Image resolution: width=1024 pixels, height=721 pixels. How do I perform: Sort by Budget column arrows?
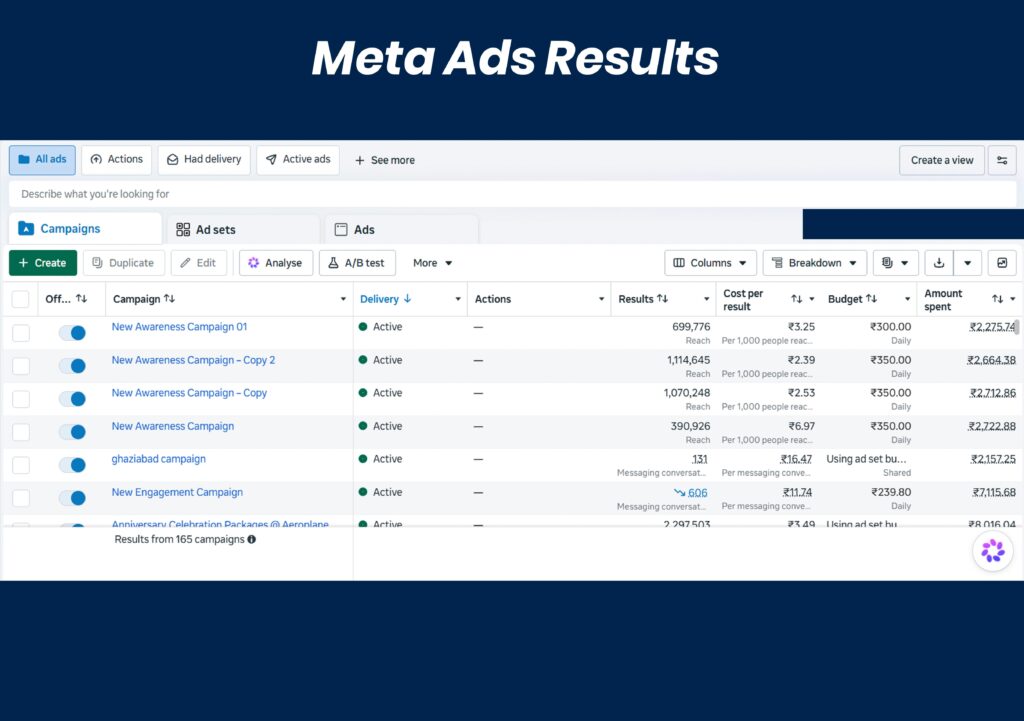pyautogui.click(x=871, y=298)
